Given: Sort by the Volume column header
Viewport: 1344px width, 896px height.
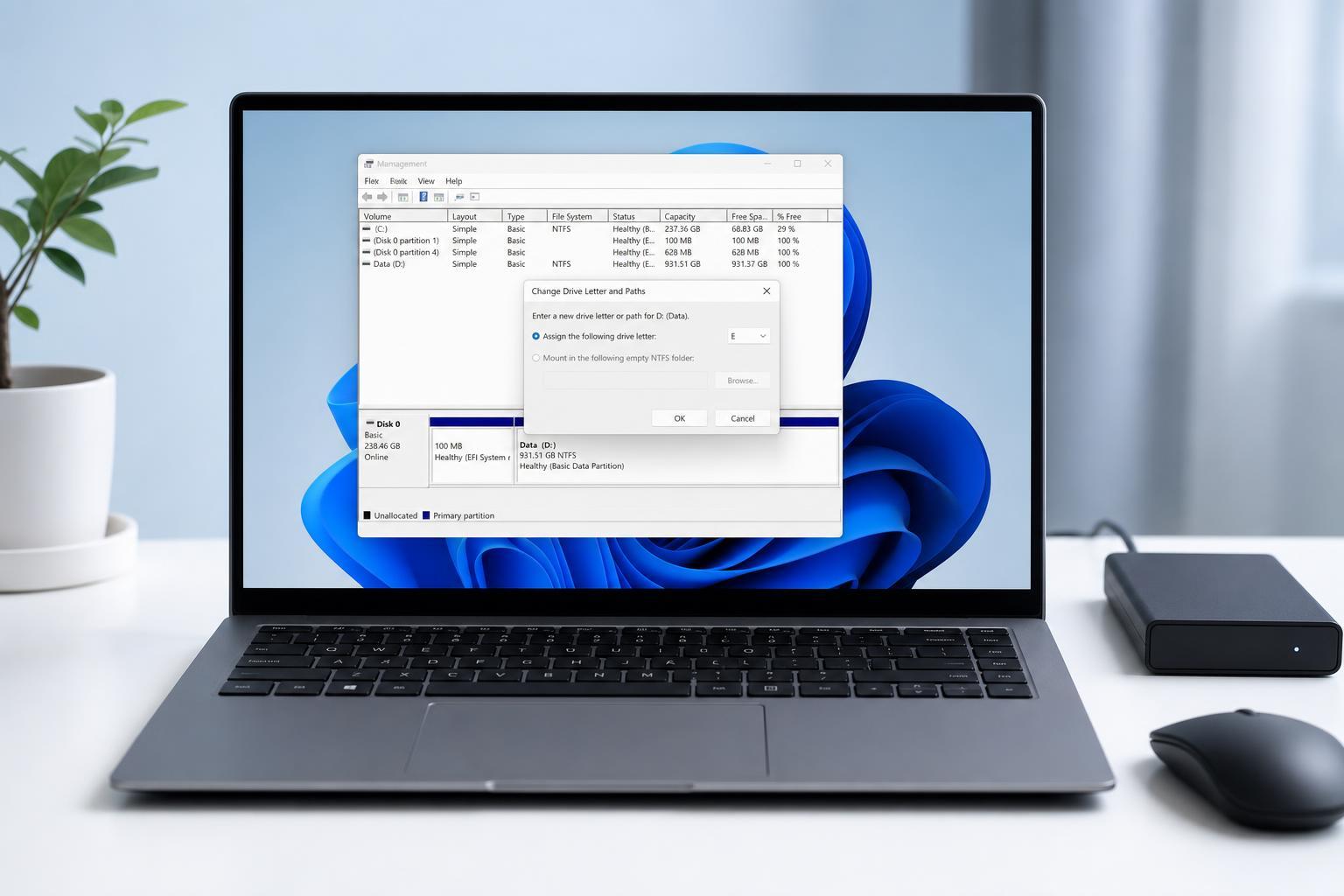Looking at the screenshot, I should [x=403, y=216].
